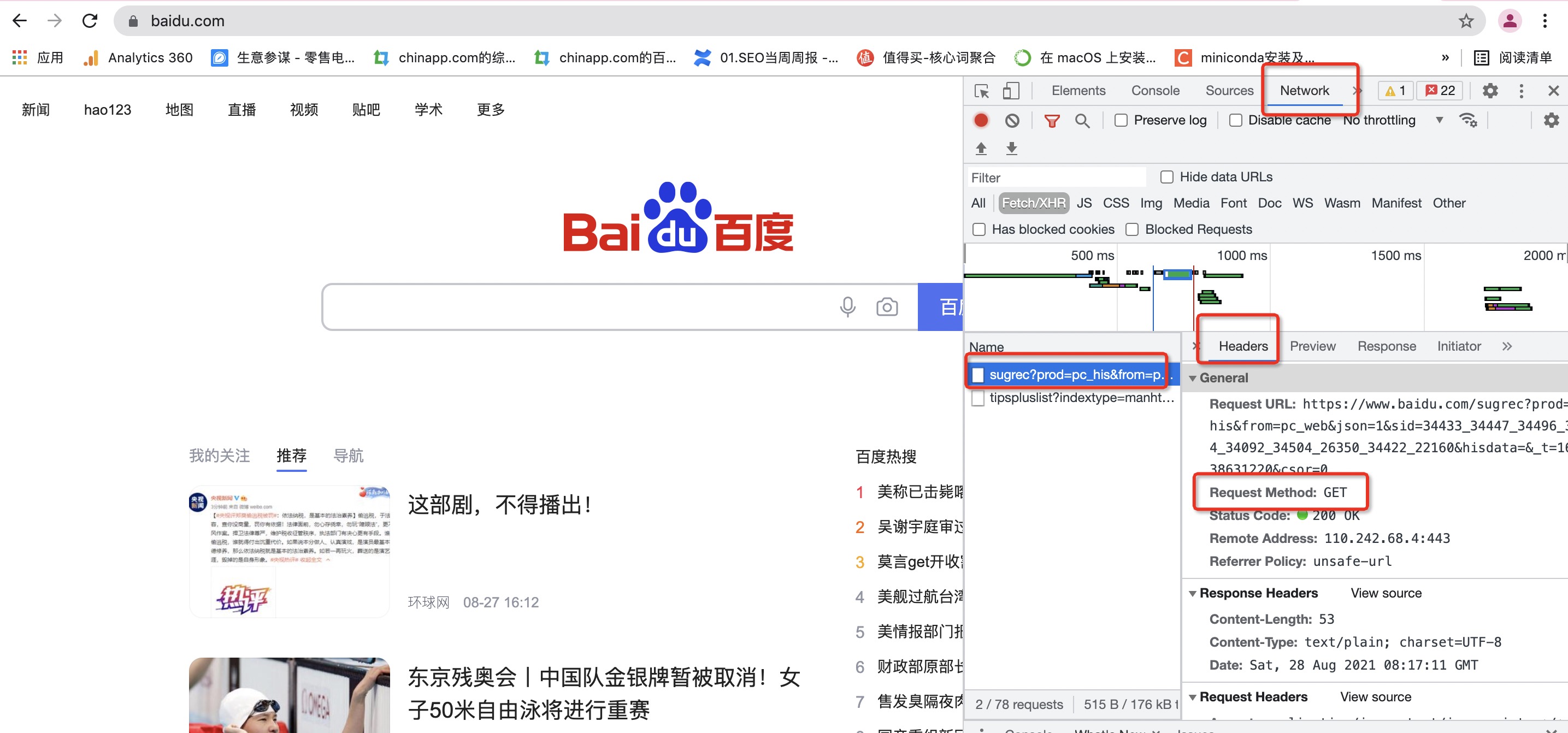Go back with the browser back arrow
This screenshot has width=1568, height=733.
click(20, 21)
